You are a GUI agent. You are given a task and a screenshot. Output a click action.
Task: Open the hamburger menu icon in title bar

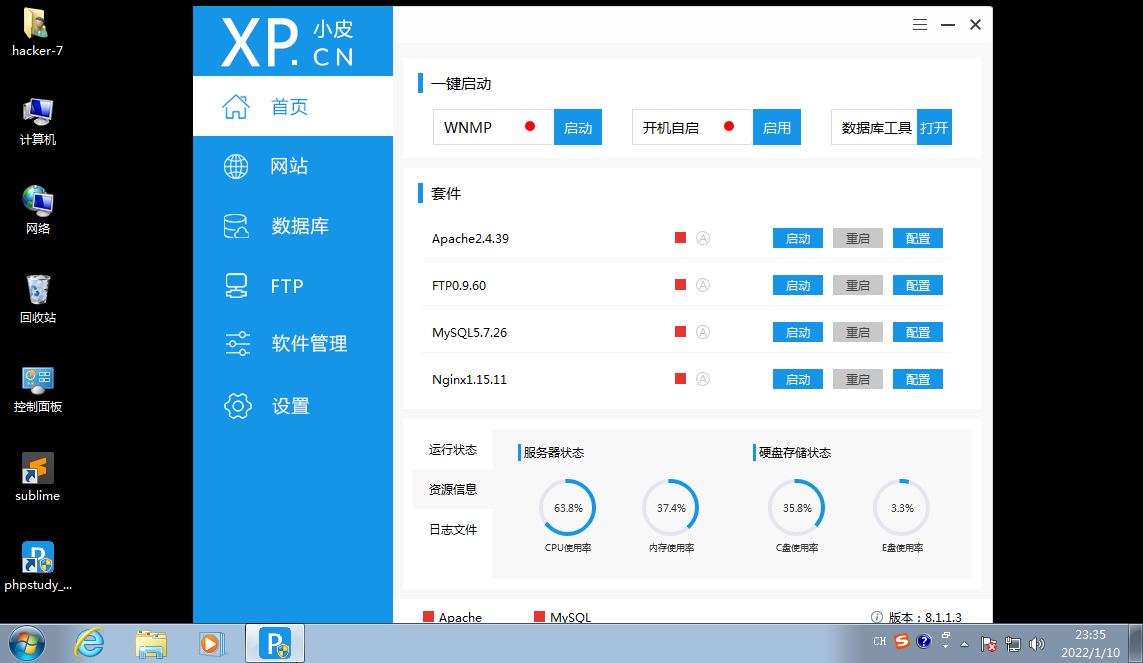[x=920, y=25]
